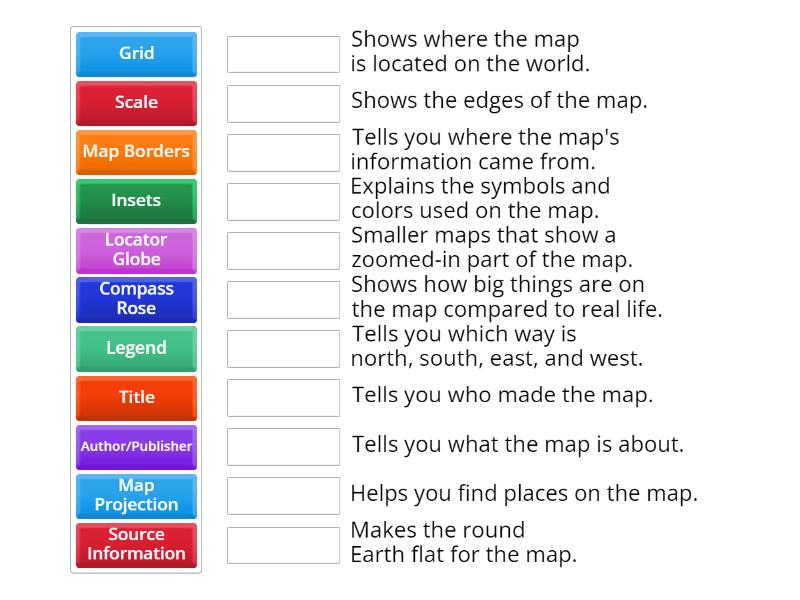Select the red Scale tile
The image size is (800, 600).
click(136, 103)
